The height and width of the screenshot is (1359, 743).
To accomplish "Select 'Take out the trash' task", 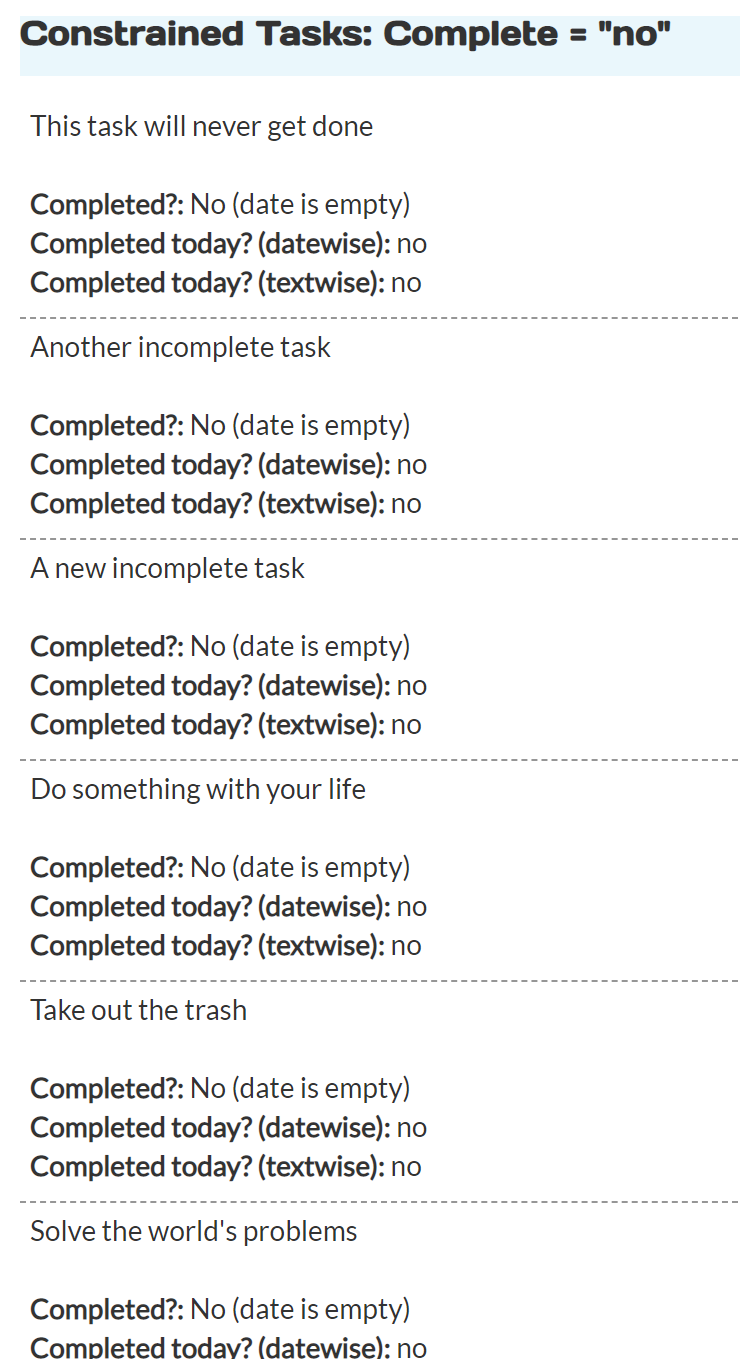I will [138, 1011].
